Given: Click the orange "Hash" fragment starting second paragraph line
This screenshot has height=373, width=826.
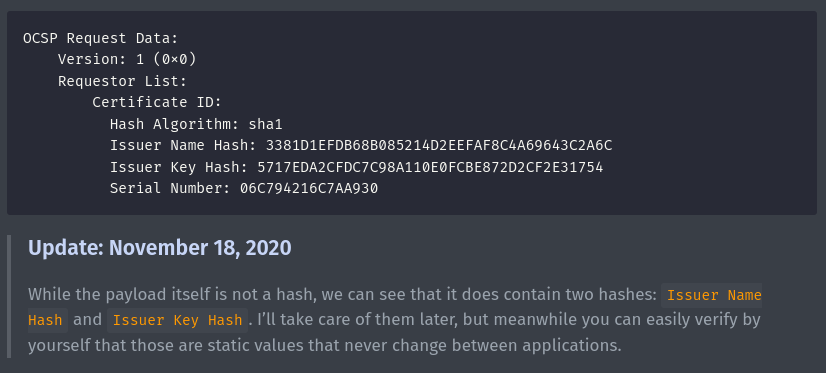Looking at the screenshot, I should point(45,320).
